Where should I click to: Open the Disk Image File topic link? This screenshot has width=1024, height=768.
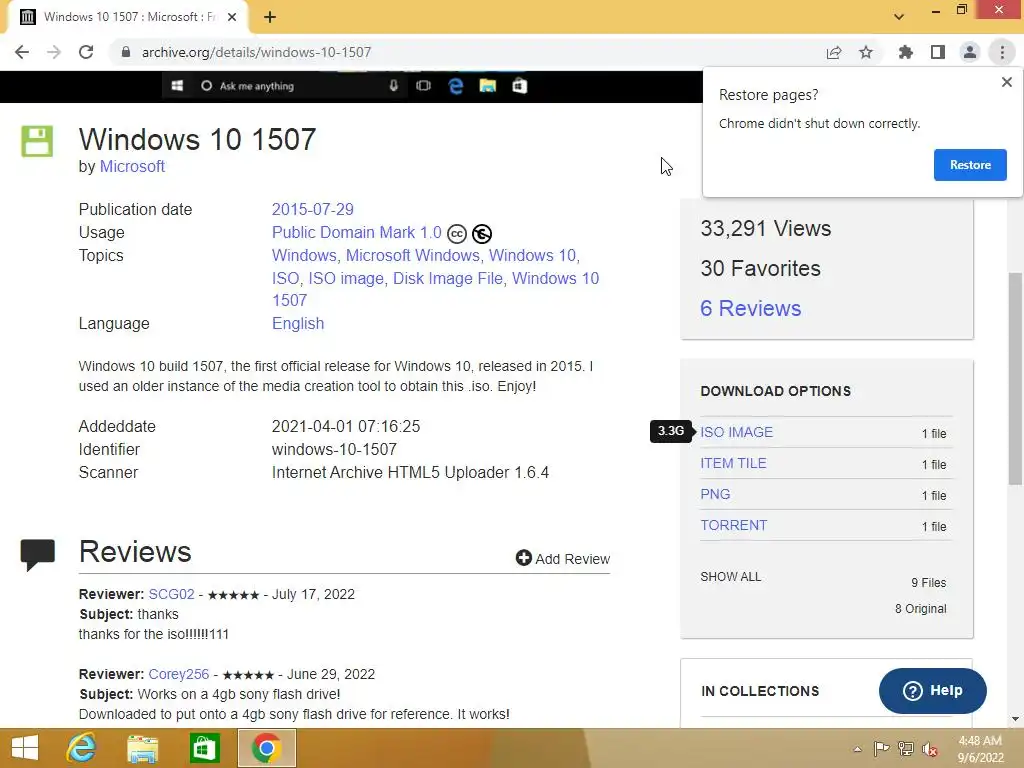(447, 278)
